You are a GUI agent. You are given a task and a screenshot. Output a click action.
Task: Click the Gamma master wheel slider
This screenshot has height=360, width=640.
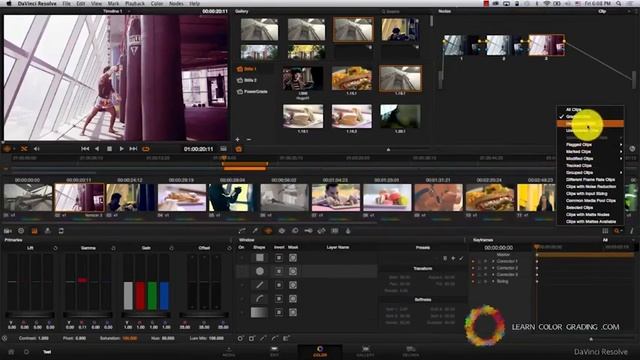click(x=88, y=315)
